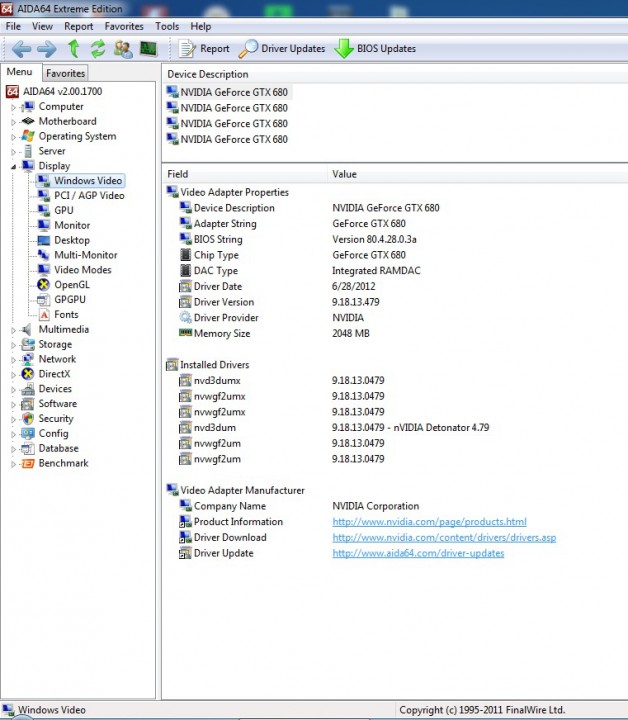Image resolution: width=628 pixels, height=720 pixels.
Task: Open the Report menu
Action: 78,27
